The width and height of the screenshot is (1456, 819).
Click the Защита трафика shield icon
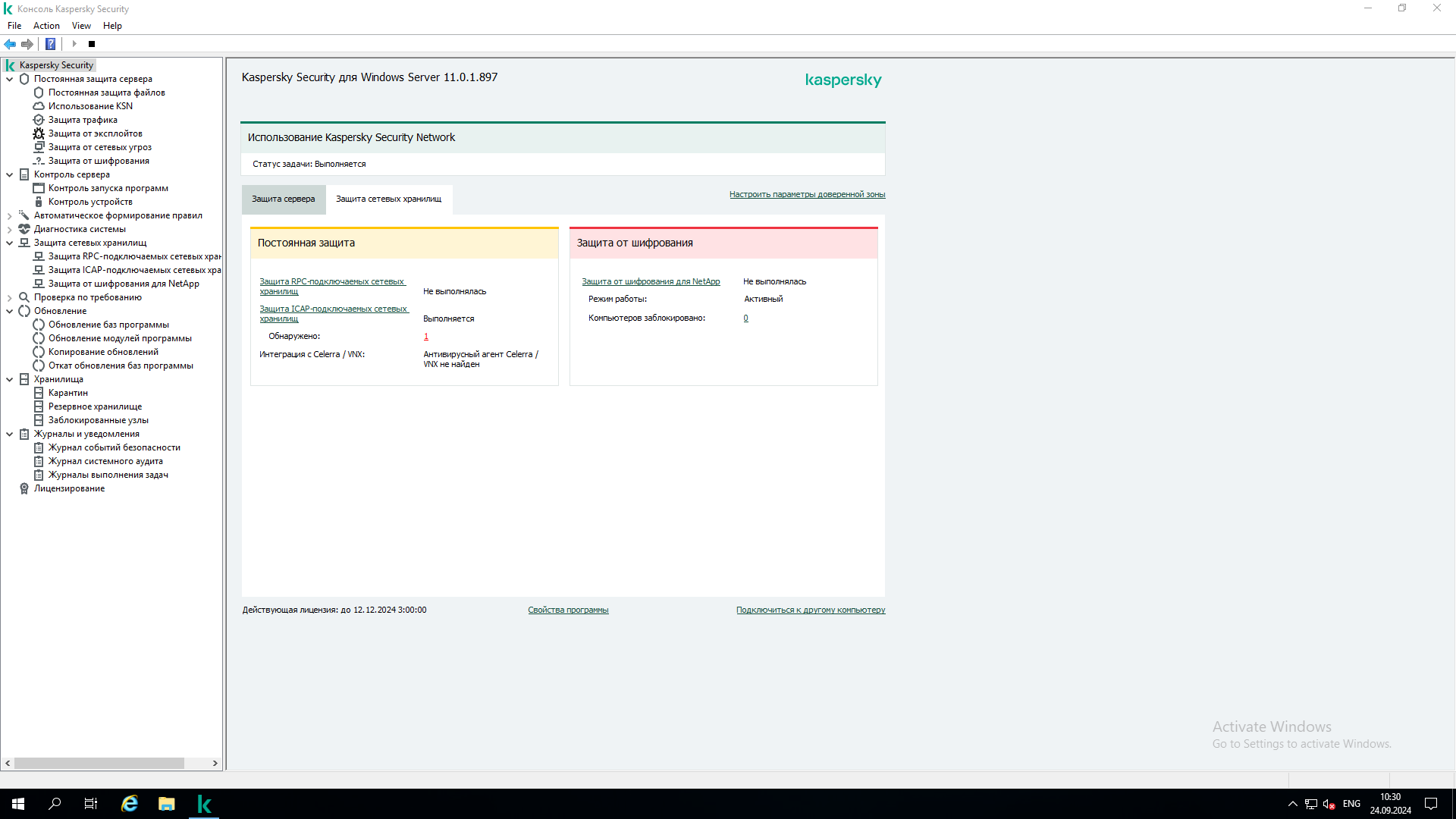point(39,120)
